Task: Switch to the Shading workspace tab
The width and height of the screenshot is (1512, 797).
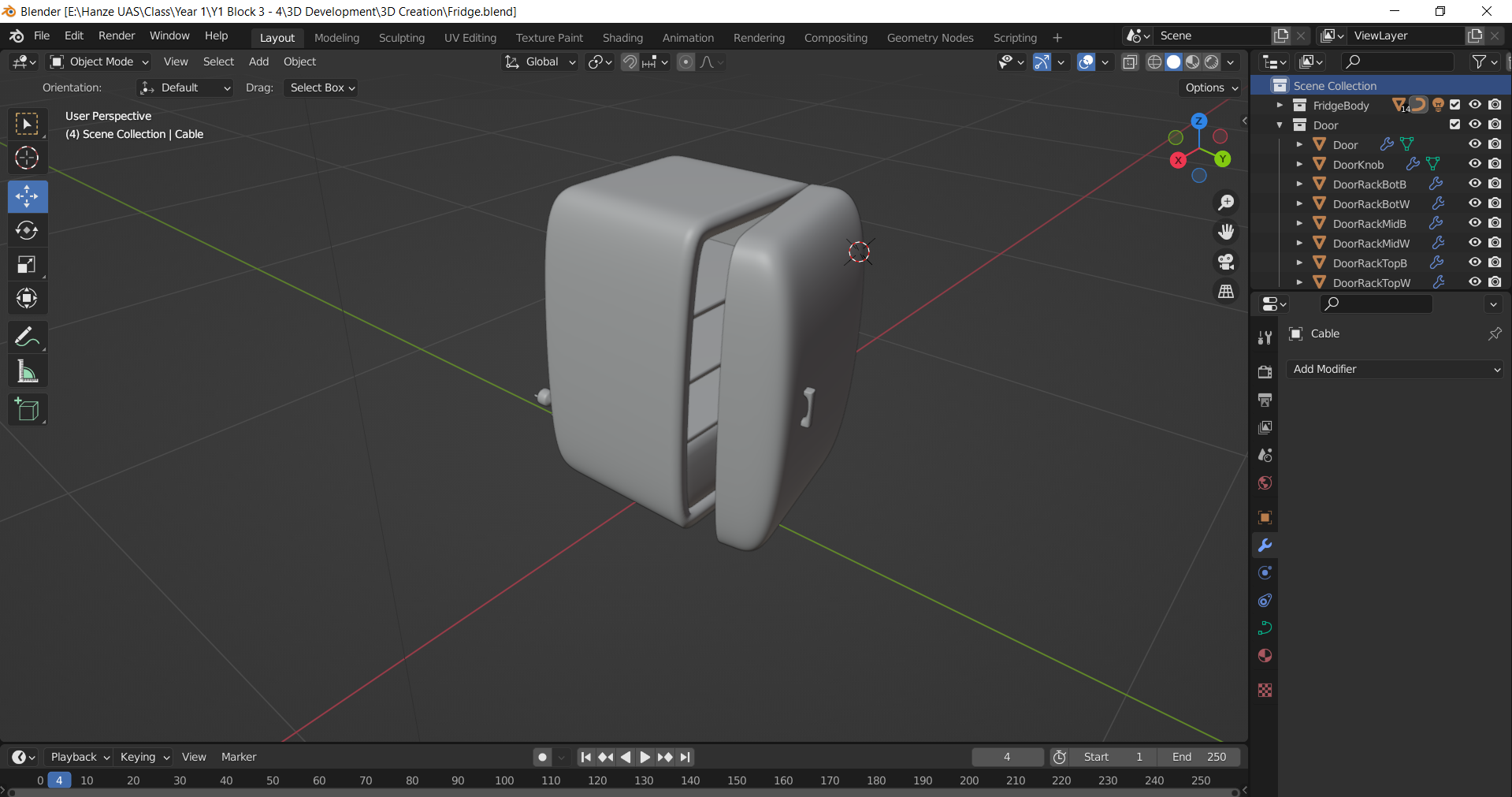Action: pyautogui.click(x=622, y=37)
